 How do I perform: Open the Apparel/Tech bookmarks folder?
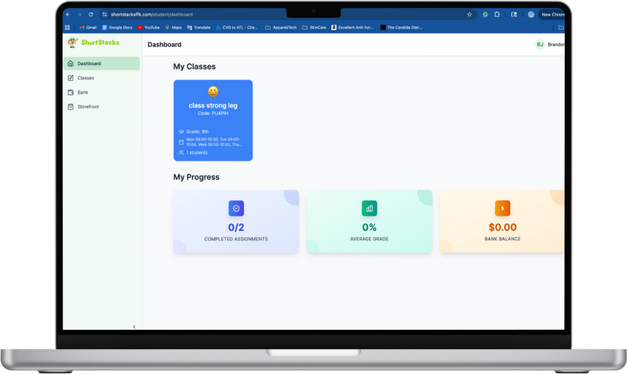281,28
